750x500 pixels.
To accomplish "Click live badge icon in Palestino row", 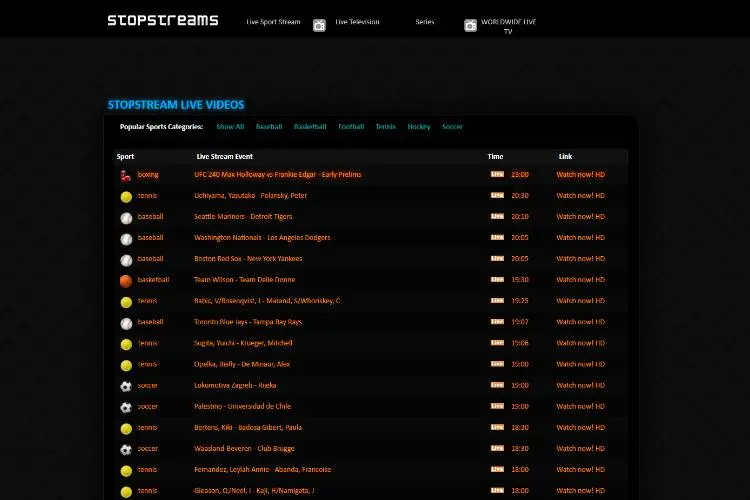I will [x=497, y=406].
